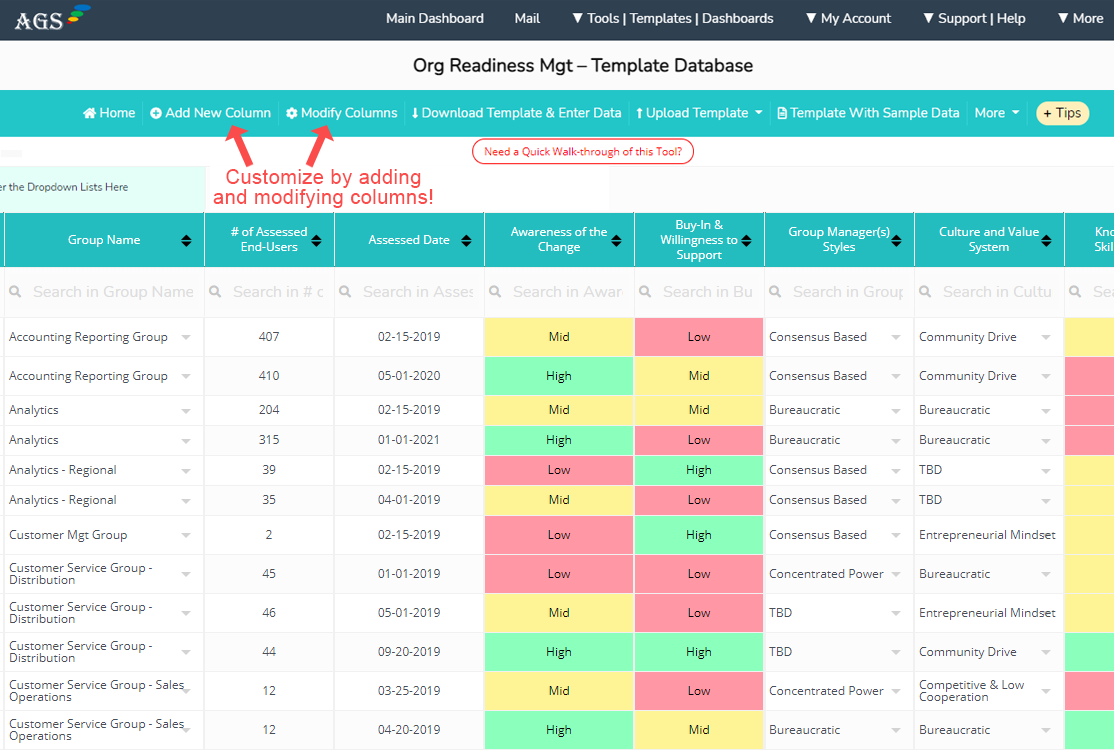This screenshot has width=1114, height=750.
Task: Open Main Dashboard
Action: [435, 18]
